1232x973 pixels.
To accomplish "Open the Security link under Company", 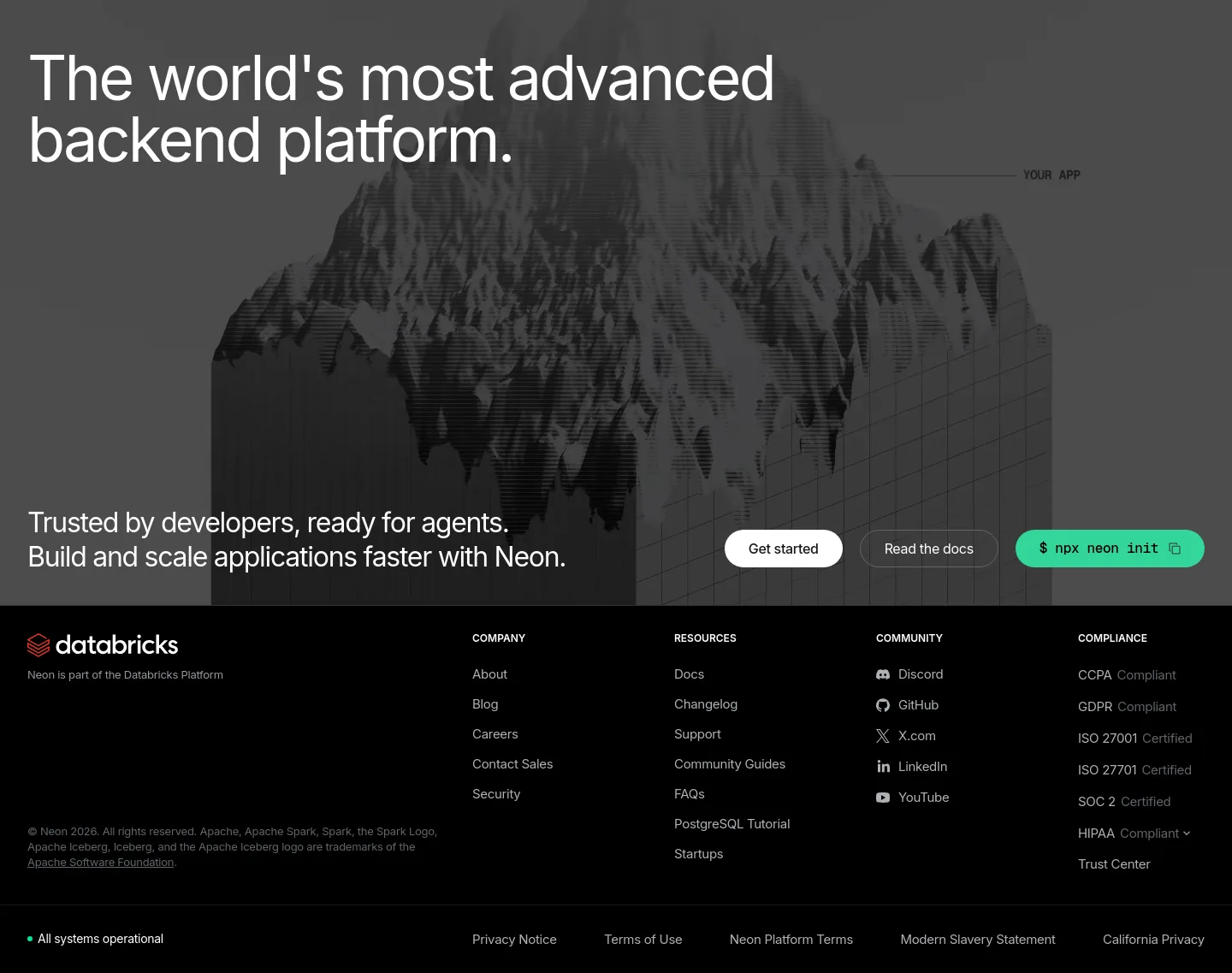I will (496, 794).
